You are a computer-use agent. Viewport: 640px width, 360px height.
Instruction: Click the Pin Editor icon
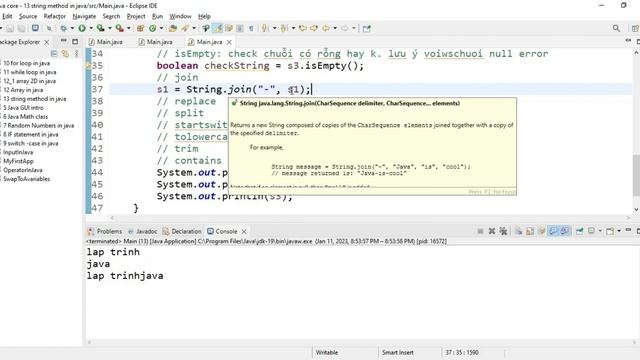(x=367, y=28)
